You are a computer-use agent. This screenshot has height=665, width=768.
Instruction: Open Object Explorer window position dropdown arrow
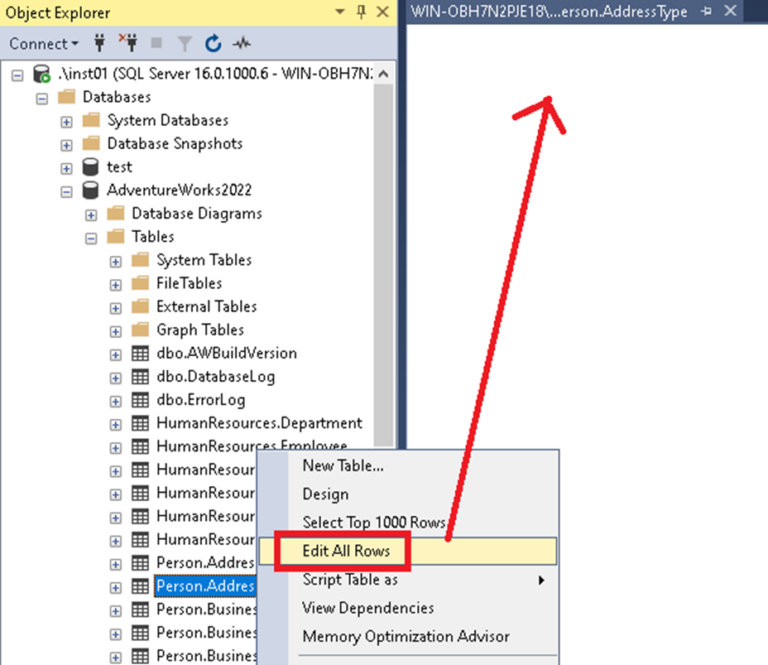tap(337, 12)
